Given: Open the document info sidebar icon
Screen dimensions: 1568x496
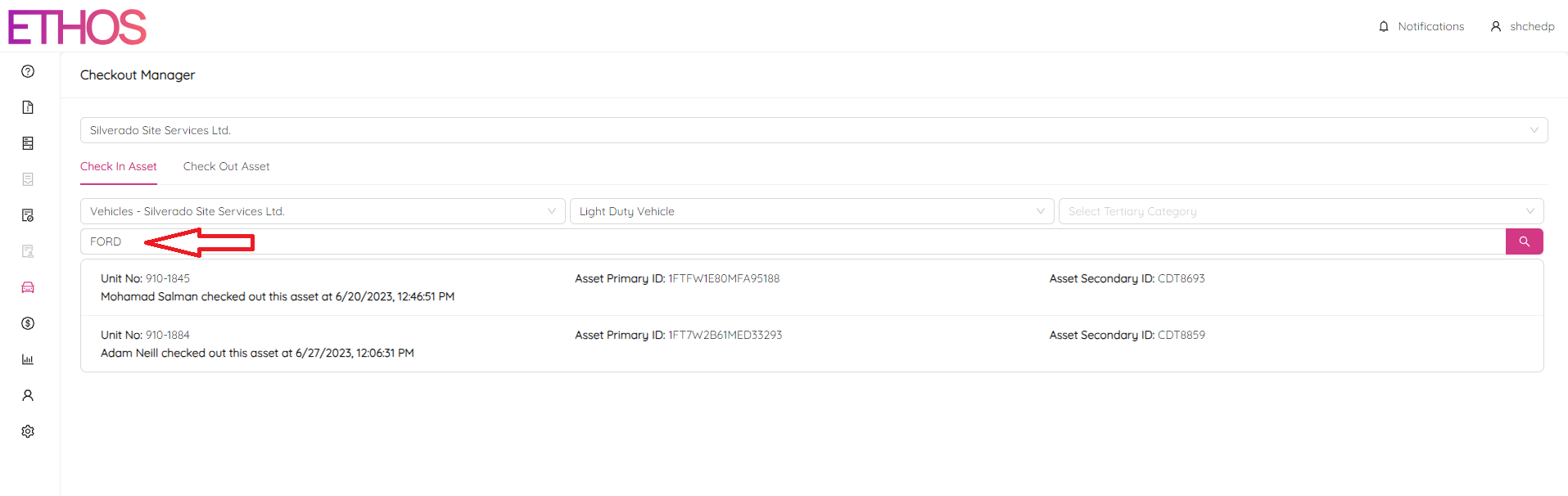Looking at the screenshot, I should click(28, 107).
